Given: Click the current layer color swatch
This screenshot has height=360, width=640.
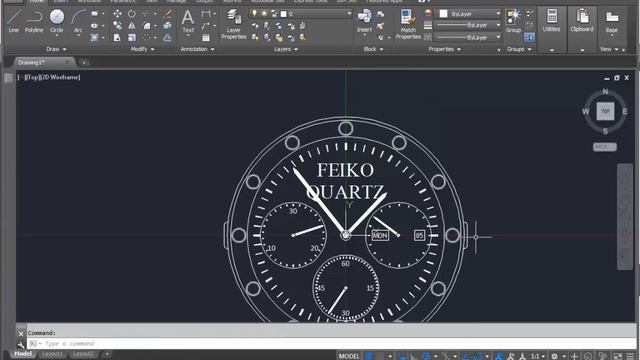Looking at the screenshot, I should (x=284, y=14).
